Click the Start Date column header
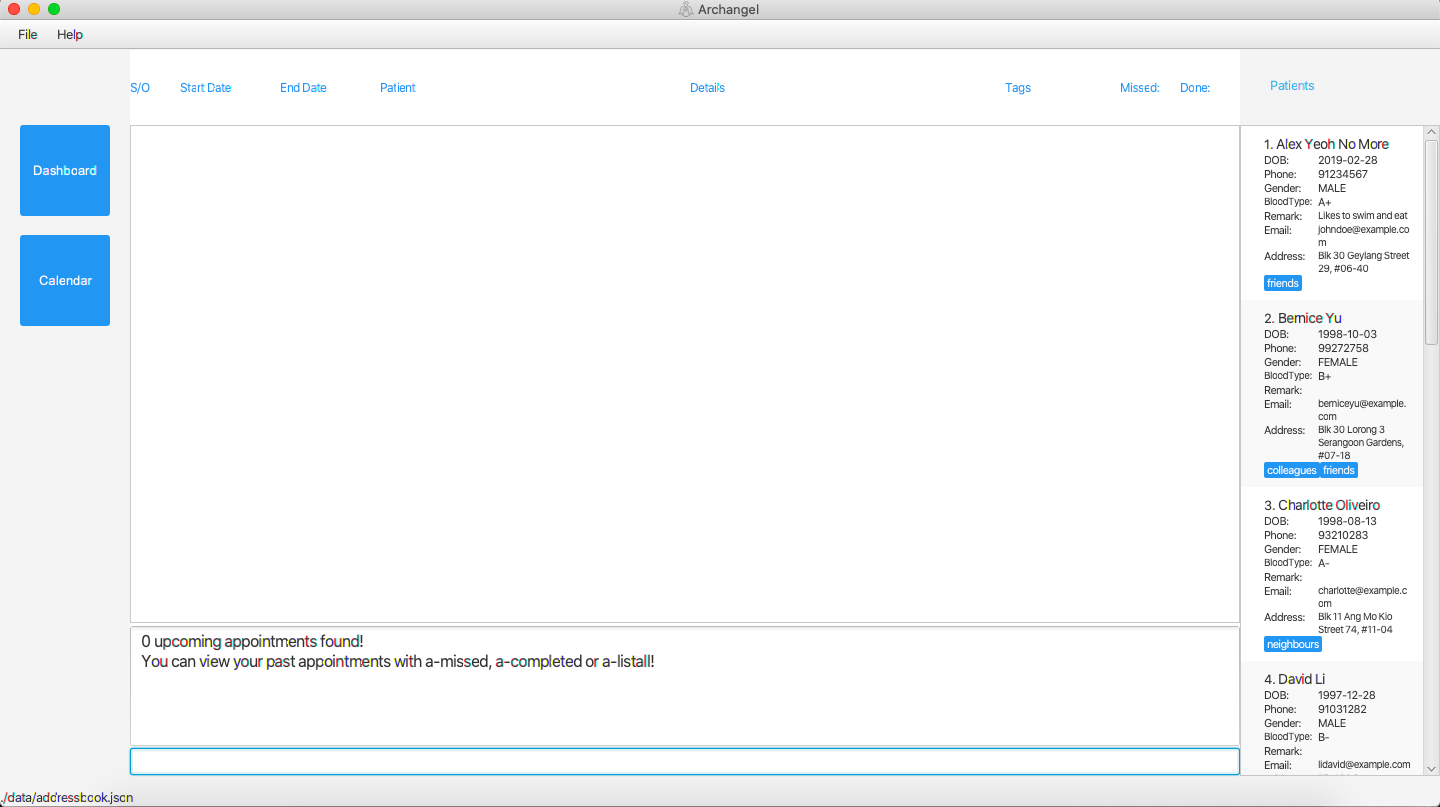The height and width of the screenshot is (807, 1440). pos(205,88)
